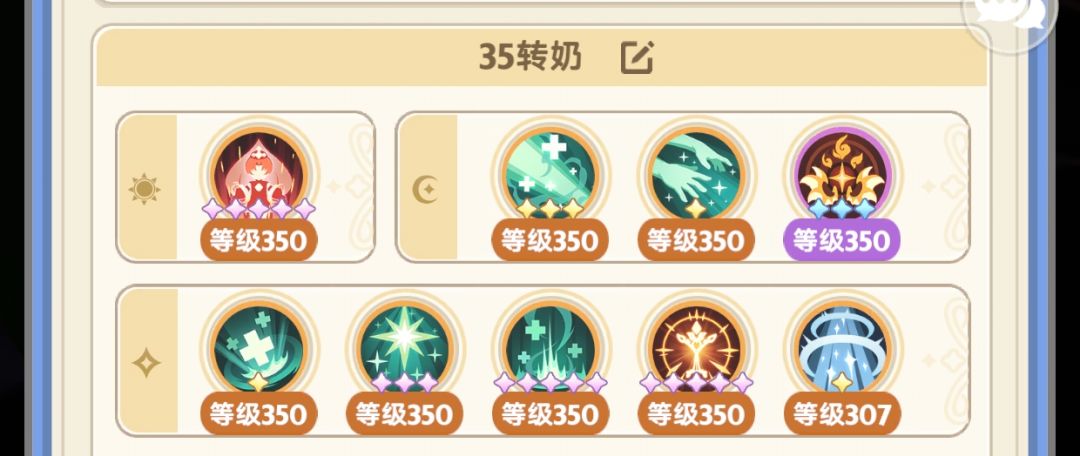Click the edit pencil icon beside 35转奶

(x=637, y=58)
